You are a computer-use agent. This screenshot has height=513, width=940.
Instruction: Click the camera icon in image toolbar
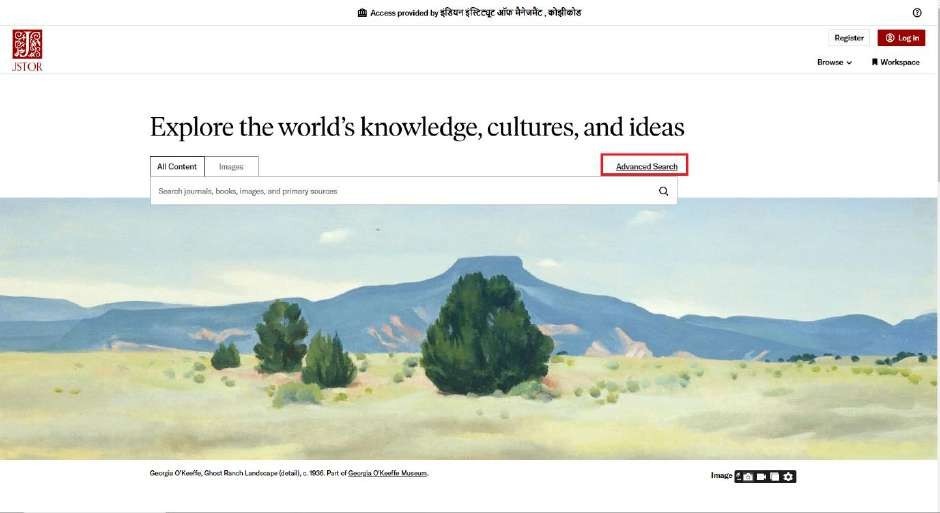748,477
